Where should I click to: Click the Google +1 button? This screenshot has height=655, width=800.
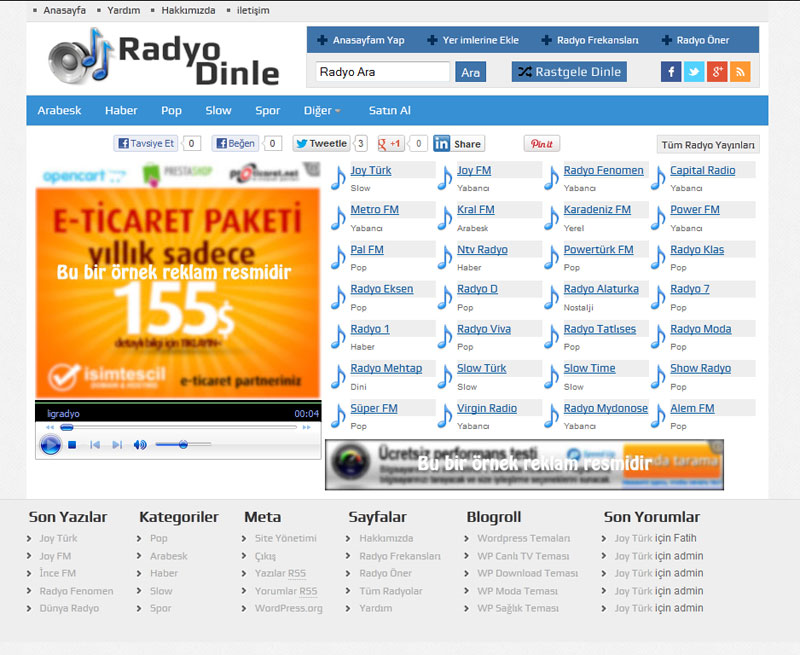click(x=391, y=144)
